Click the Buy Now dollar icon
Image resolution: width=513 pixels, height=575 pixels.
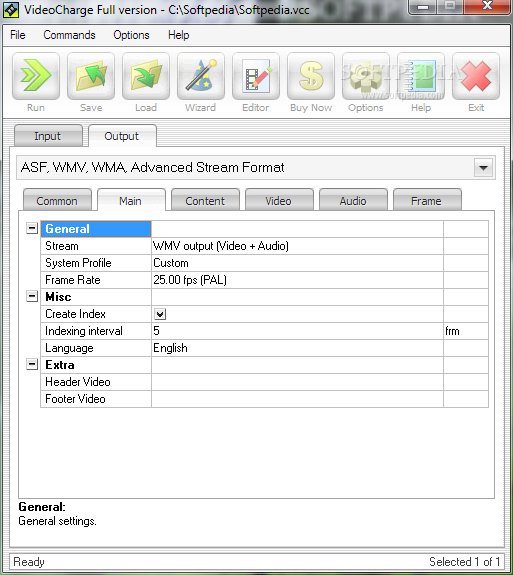coord(311,76)
